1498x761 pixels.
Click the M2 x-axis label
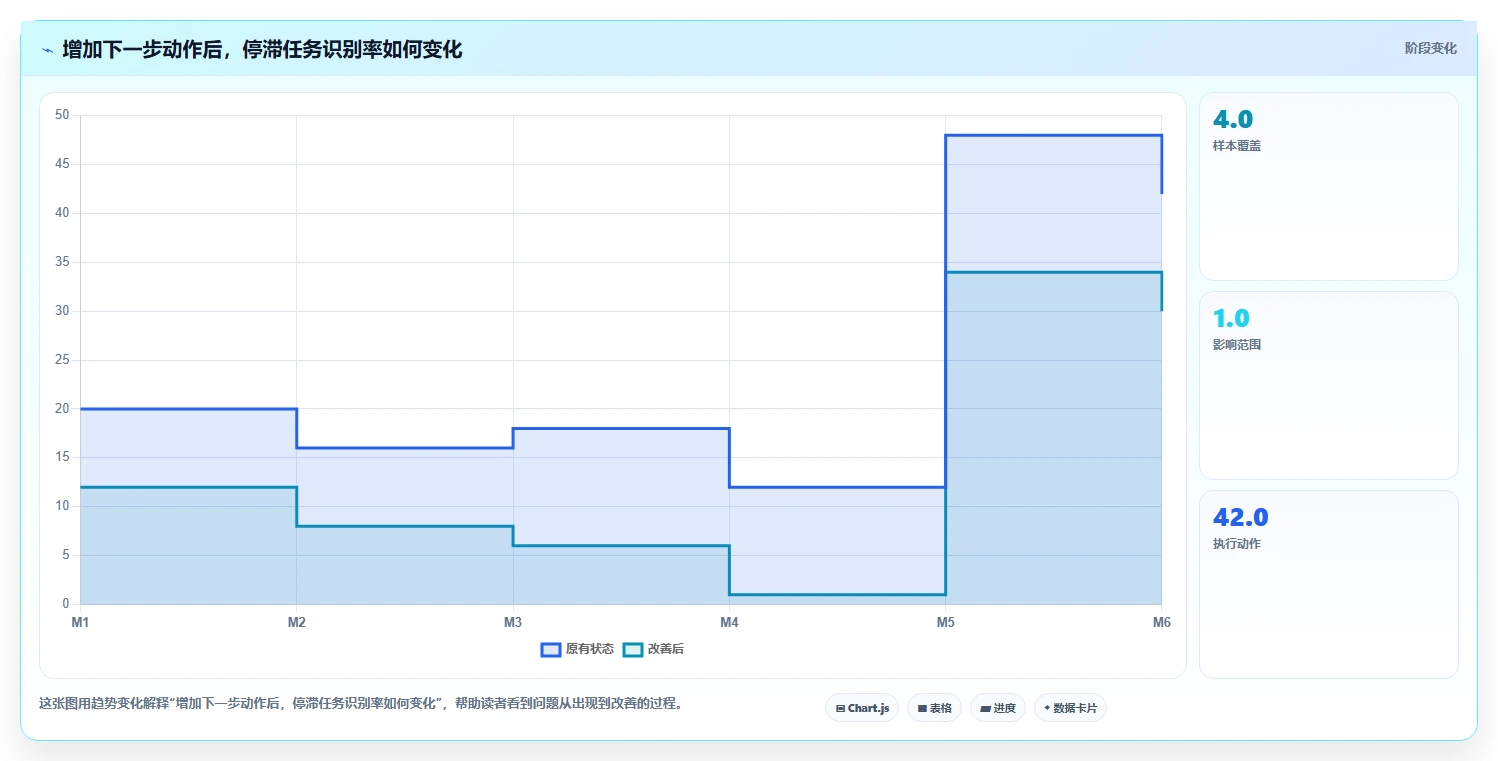[297, 623]
